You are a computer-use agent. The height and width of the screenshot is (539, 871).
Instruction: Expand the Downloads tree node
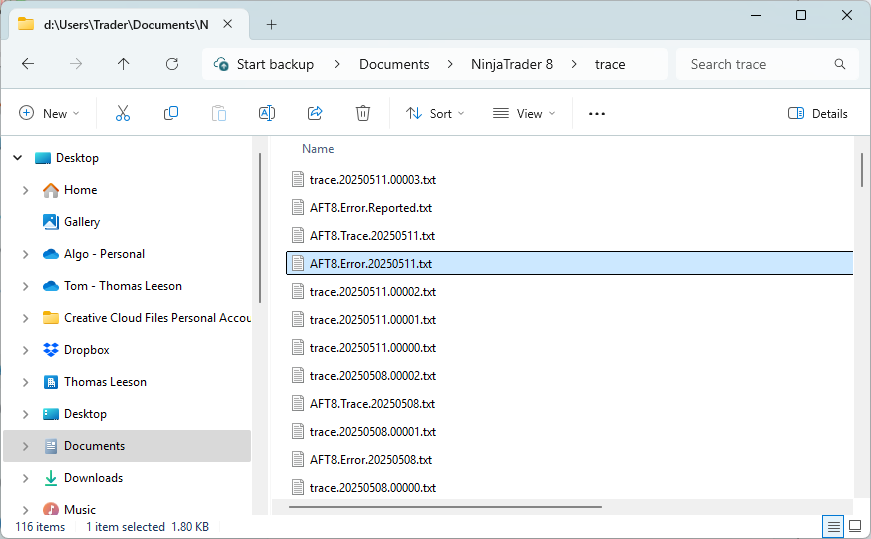click(26, 478)
